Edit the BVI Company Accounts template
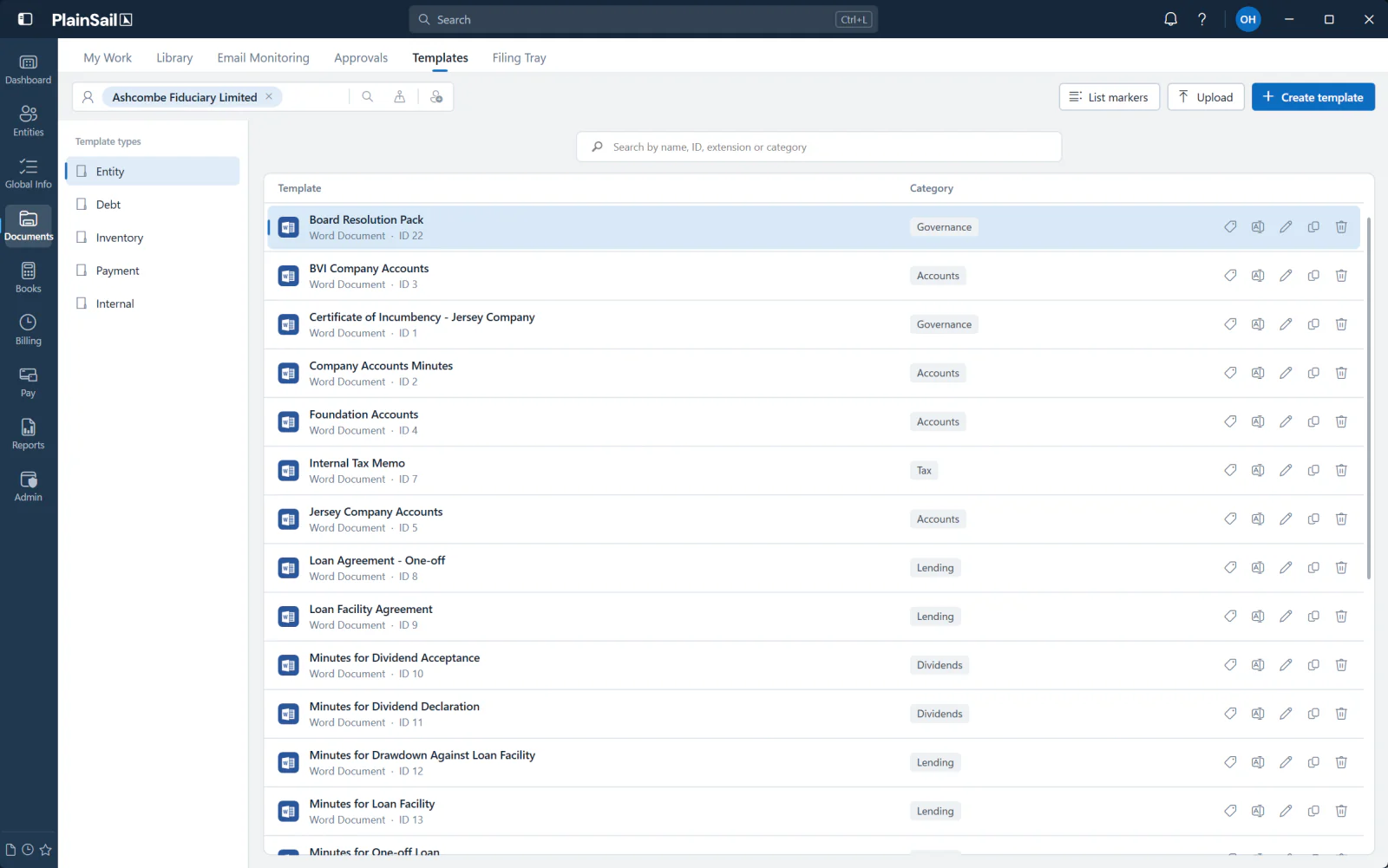Viewport: 1388px width, 868px height. point(1286,276)
